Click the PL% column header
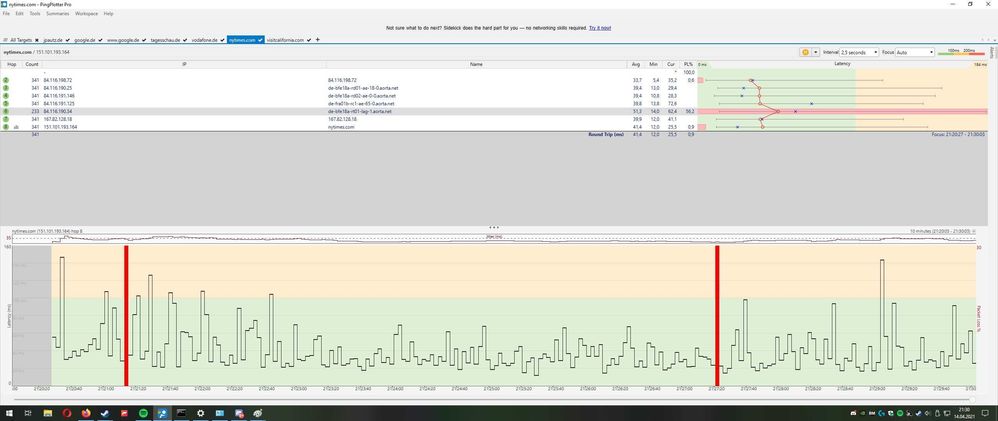Viewport: 998px width, 421px height. pos(688,64)
